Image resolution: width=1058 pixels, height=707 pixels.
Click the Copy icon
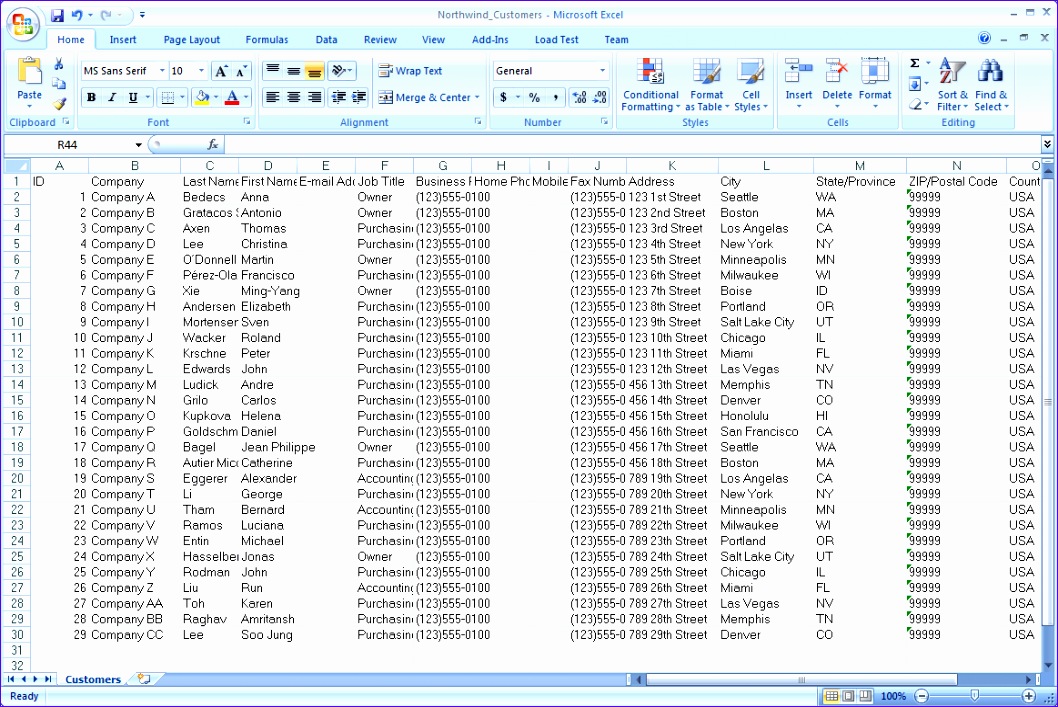(59, 84)
